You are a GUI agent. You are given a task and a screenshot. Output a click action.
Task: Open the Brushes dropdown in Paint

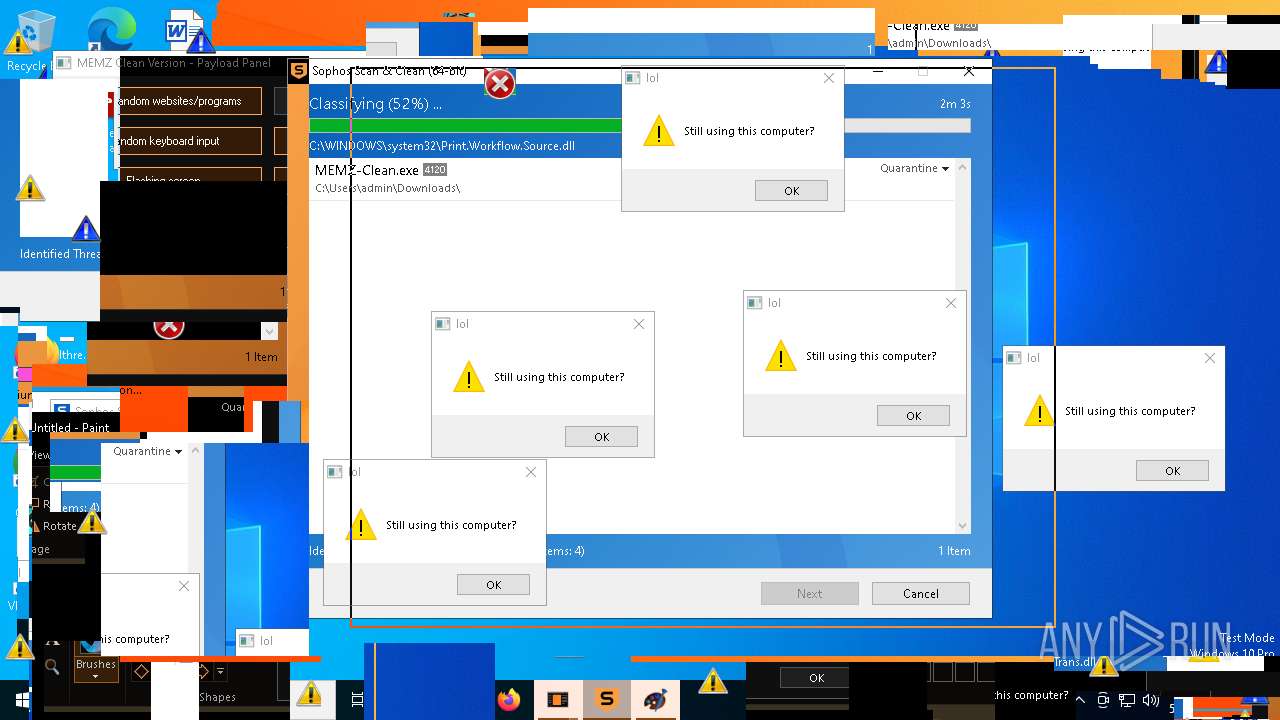click(96, 669)
